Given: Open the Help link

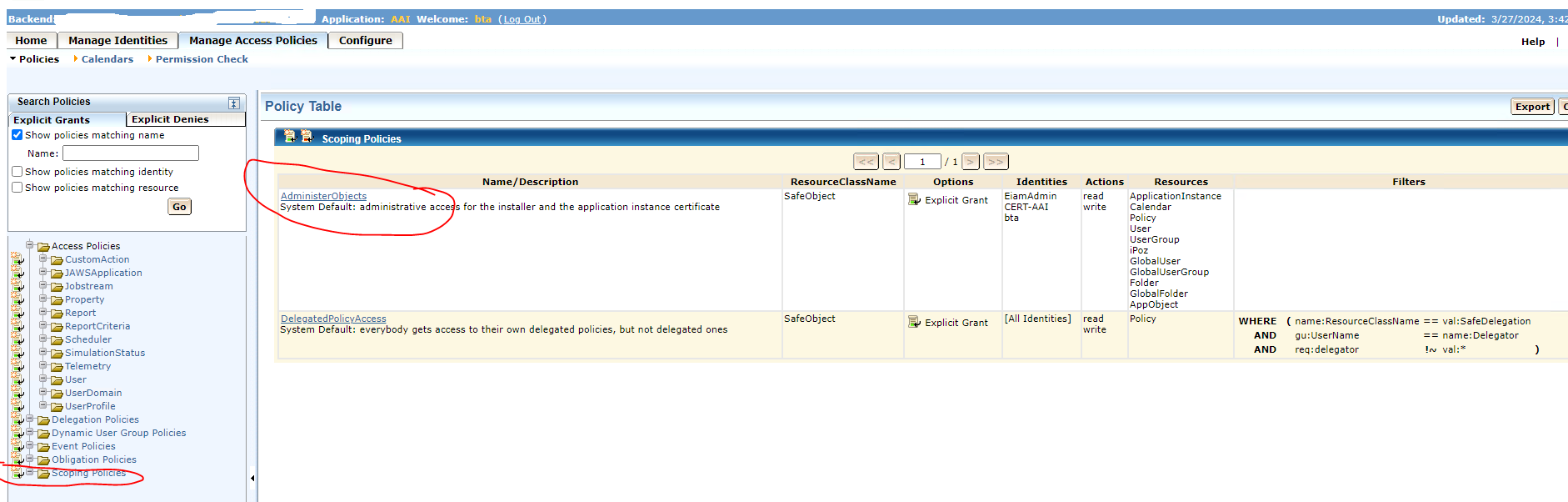Looking at the screenshot, I should tap(1532, 42).
